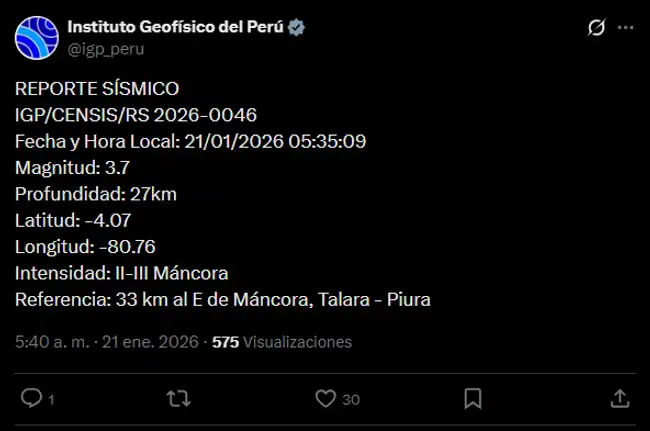Repost this seismic report
This screenshot has height=431, width=650.
click(178, 398)
